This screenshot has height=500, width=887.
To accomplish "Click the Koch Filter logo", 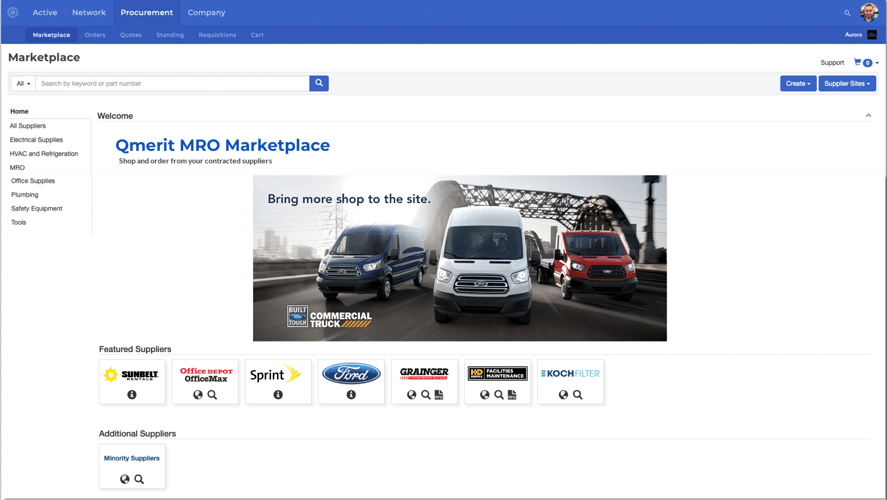I will tap(570, 373).
